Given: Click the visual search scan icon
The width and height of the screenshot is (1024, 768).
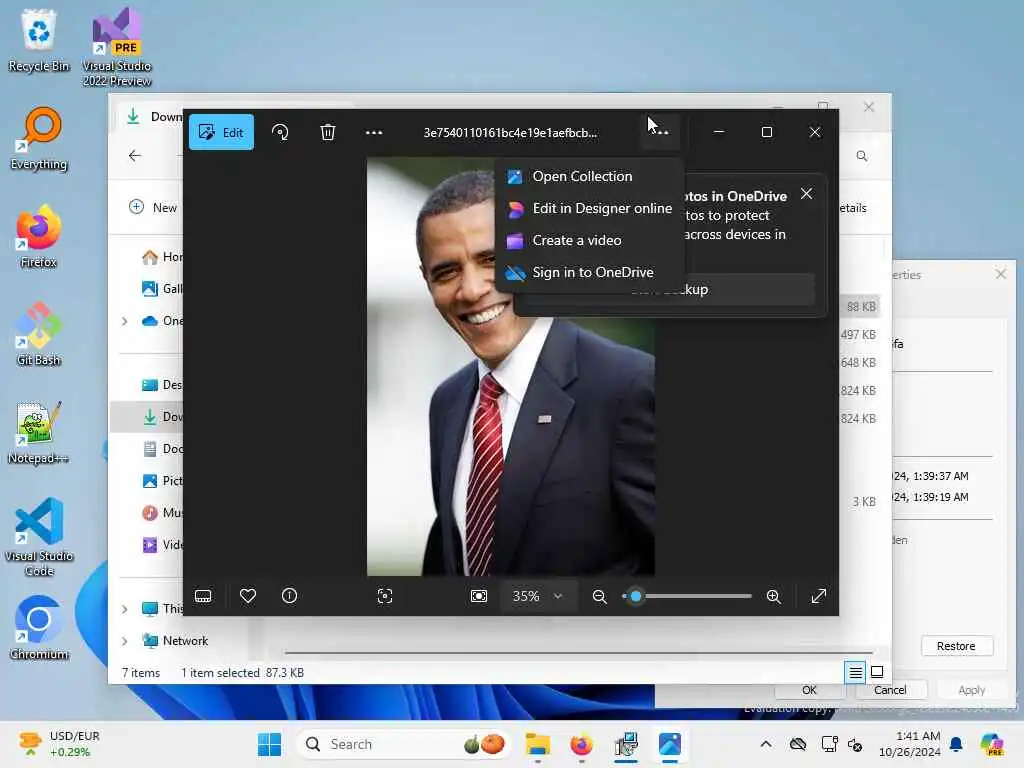Looking at the screenshot, I should coord(385,596).
